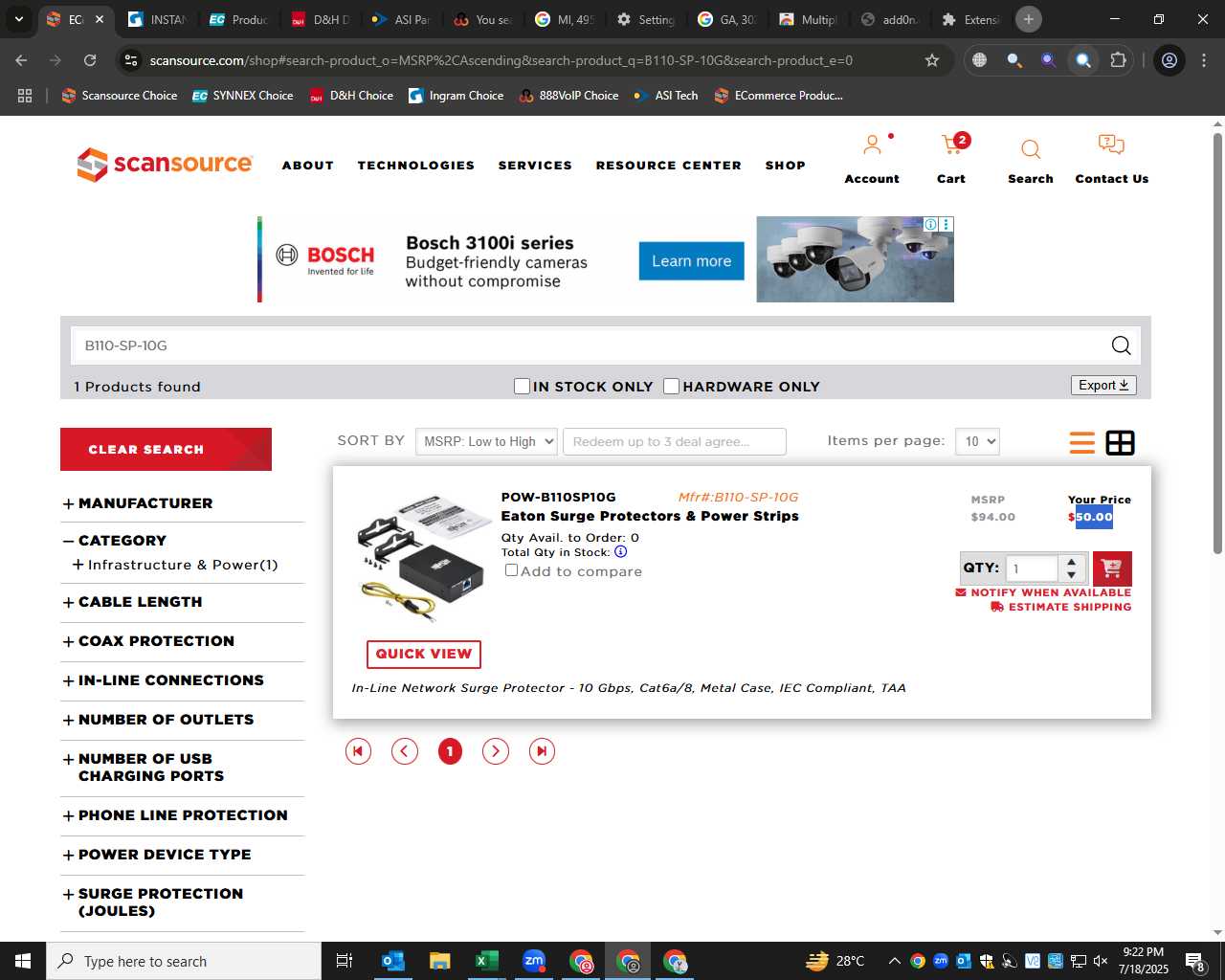Viewport: 1225px width, 980px height.
Task: Open the Contact Us chat icon
Action: pyautogui.click(x=1111, y=145)
